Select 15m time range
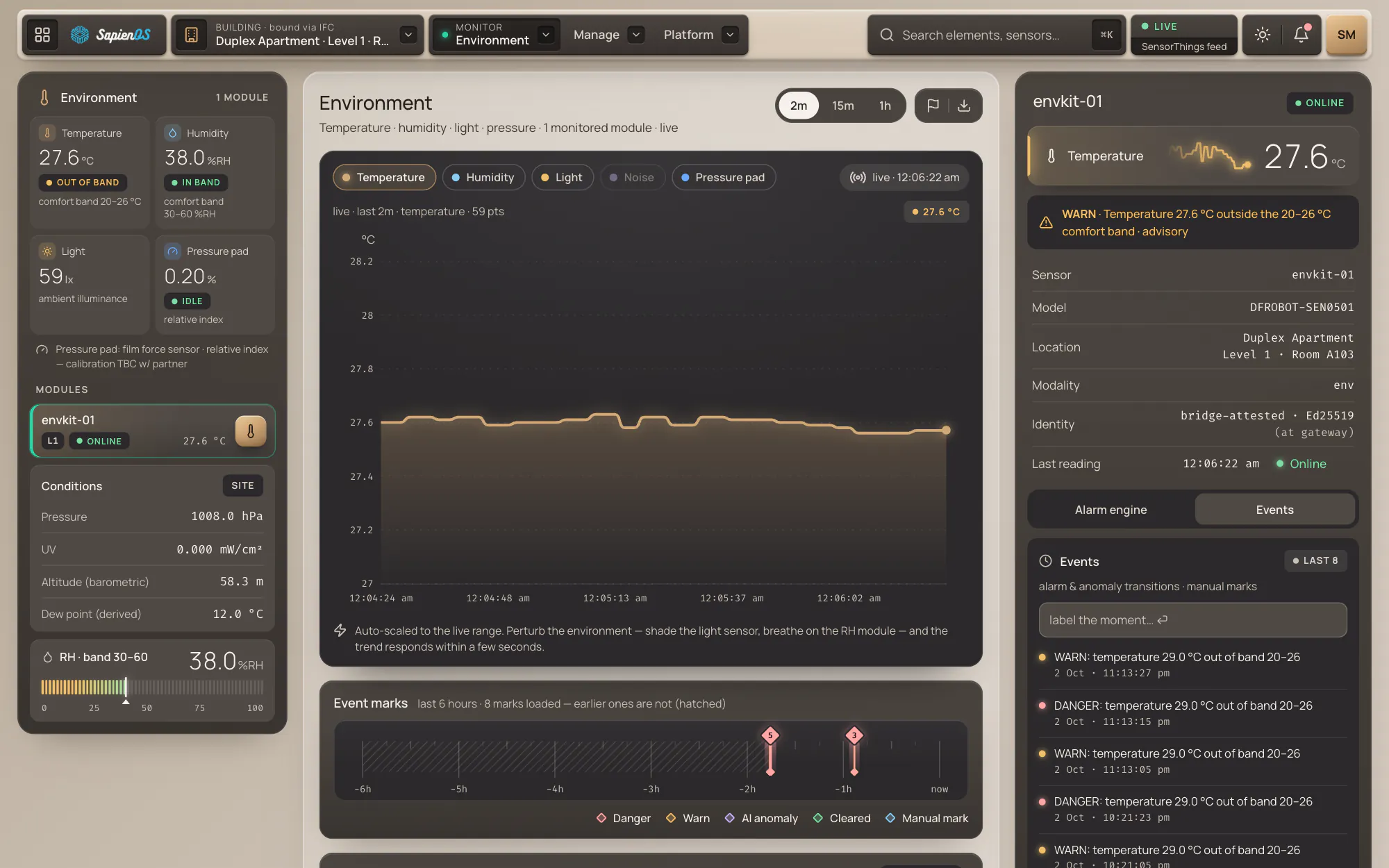Image resolution: width=1389 pixels, height=868 pixels. point(843,106)
